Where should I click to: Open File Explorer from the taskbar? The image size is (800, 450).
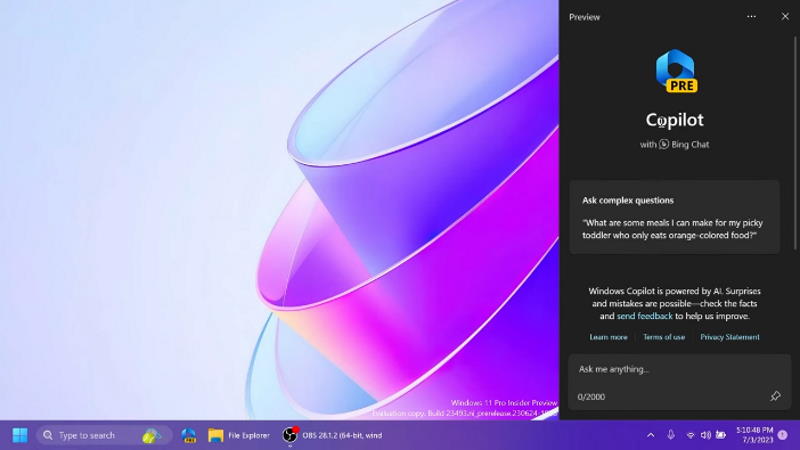[x=239, y=435]
